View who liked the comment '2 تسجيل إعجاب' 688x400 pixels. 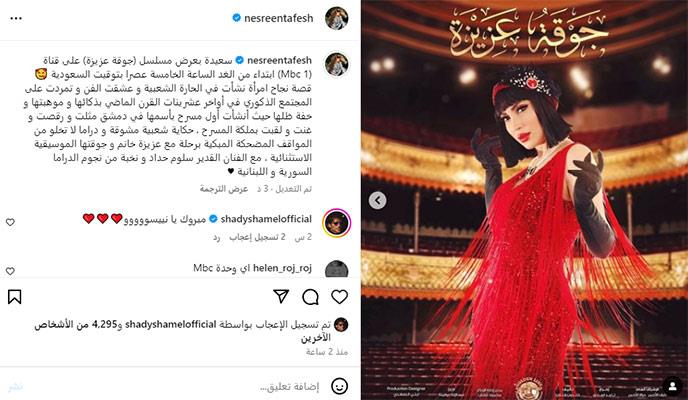(x=257, y=237)
